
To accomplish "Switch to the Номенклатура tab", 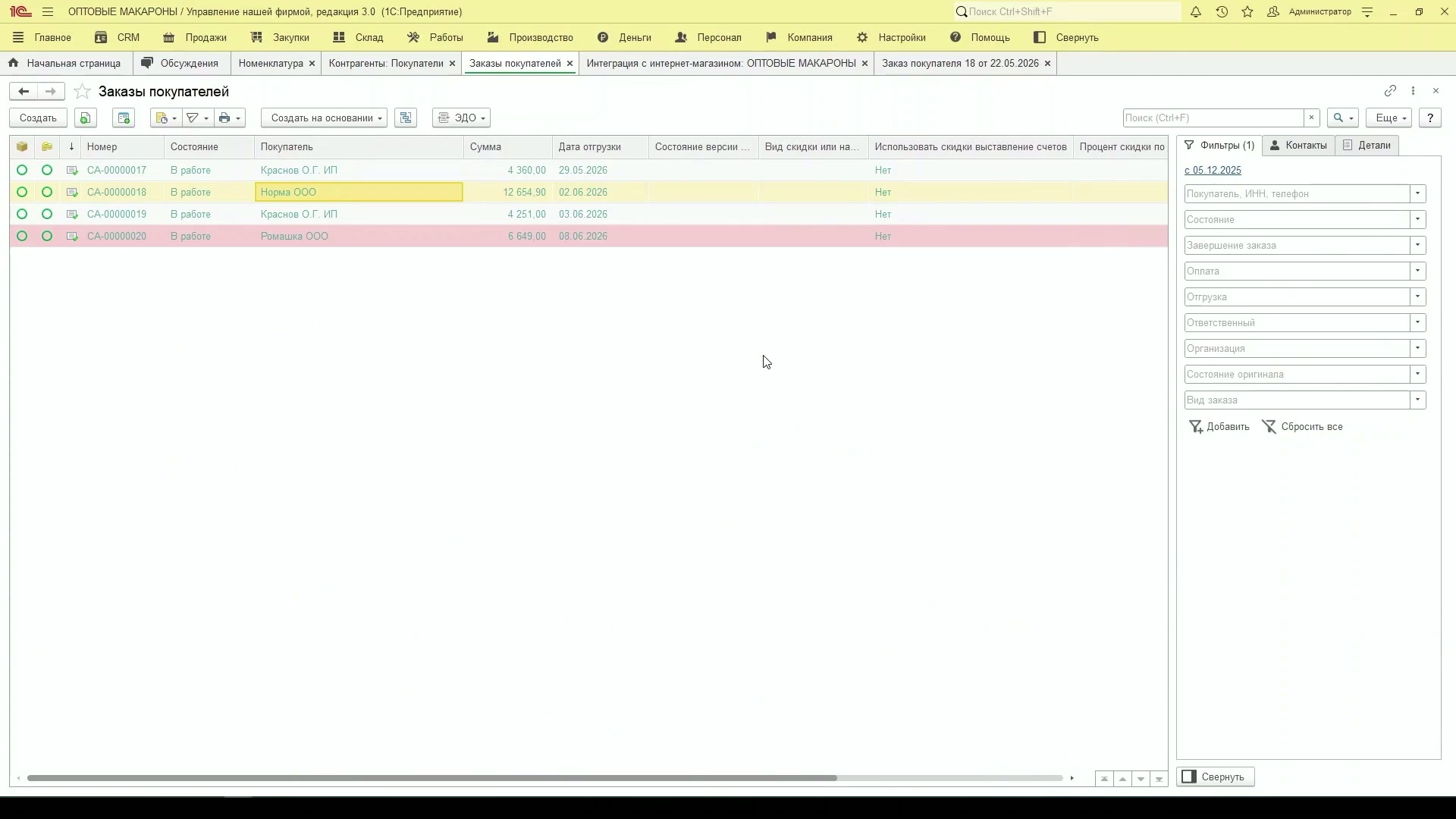I will pos(271,64).
